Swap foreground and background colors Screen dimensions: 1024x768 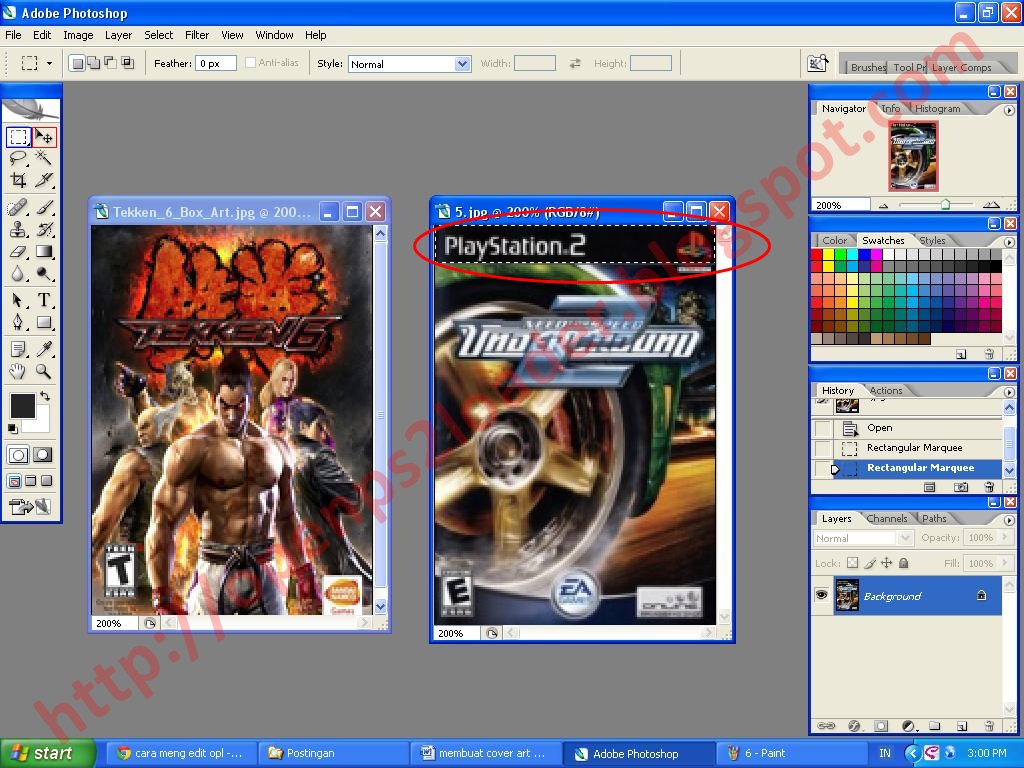(x=45, y=396)
